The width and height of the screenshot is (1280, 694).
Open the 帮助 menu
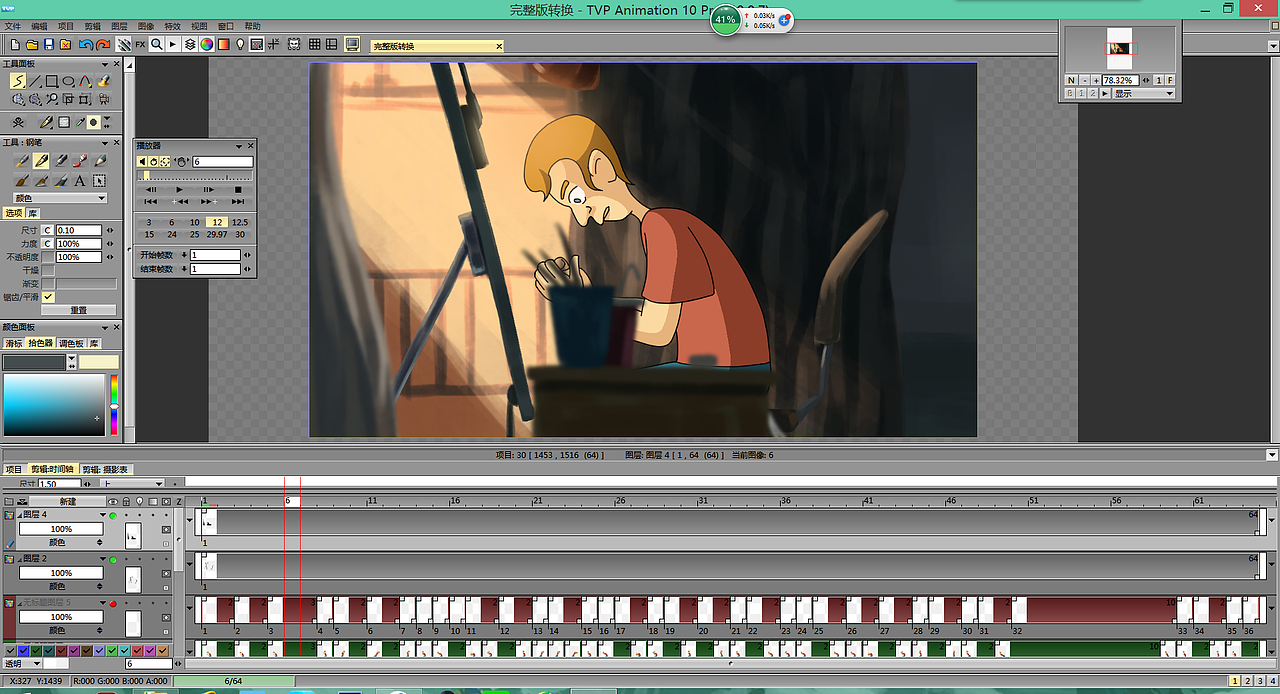coord(252,26)
